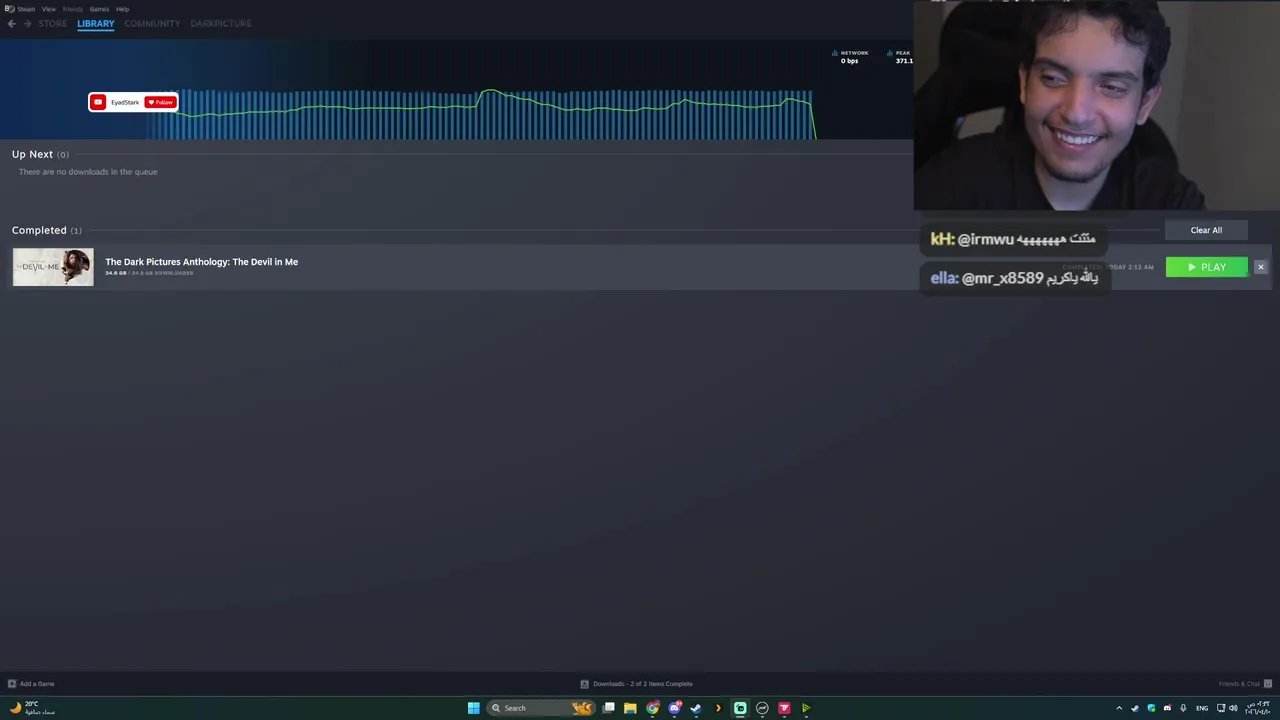Go forward with the right arrow
This screenshot has height=720, width=1280.
tap(27, 23)
